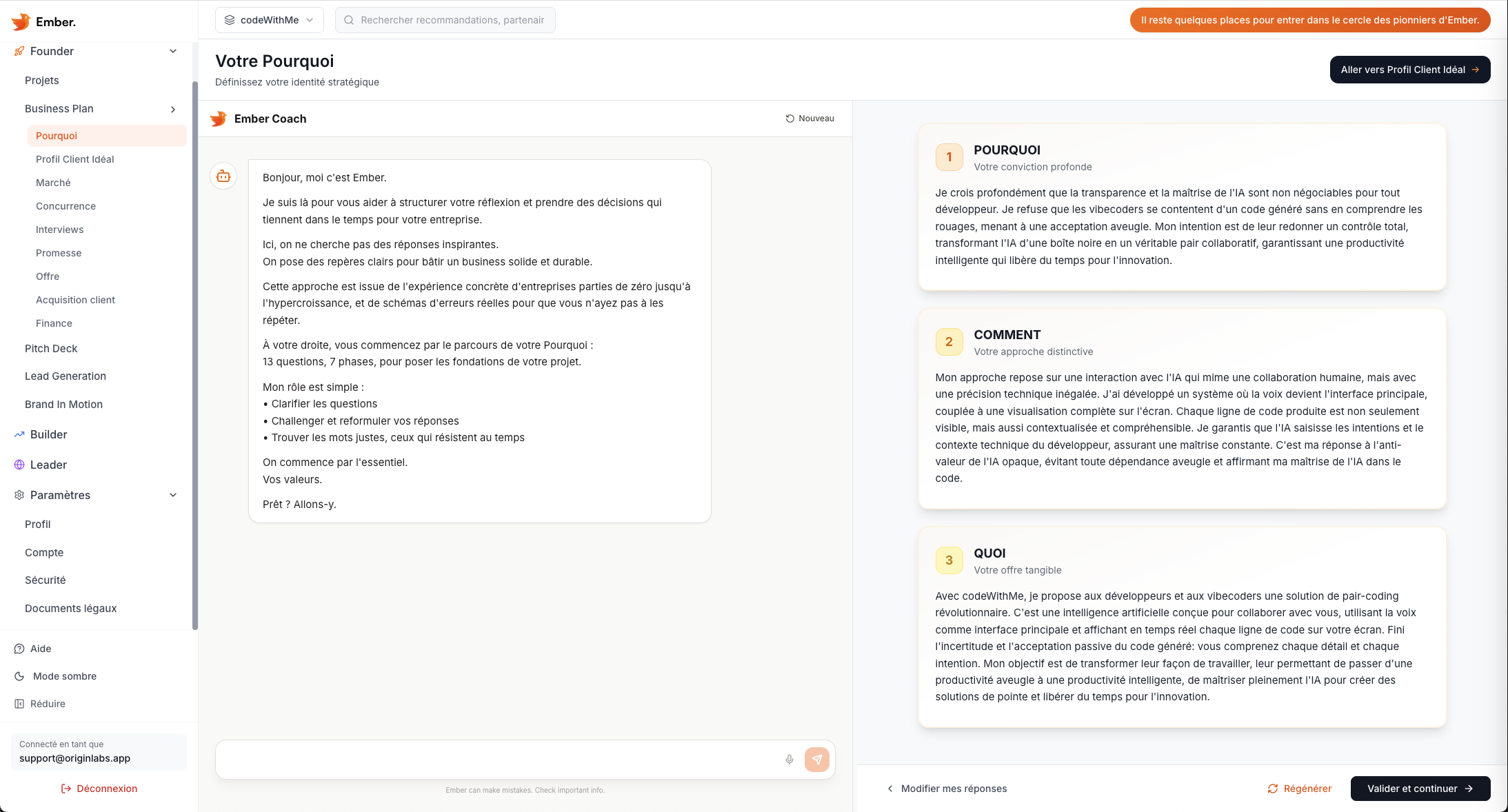Screen dimensions: 1508x812
Task: Expand the Business Plan chevron
Action: coord(172,109)
